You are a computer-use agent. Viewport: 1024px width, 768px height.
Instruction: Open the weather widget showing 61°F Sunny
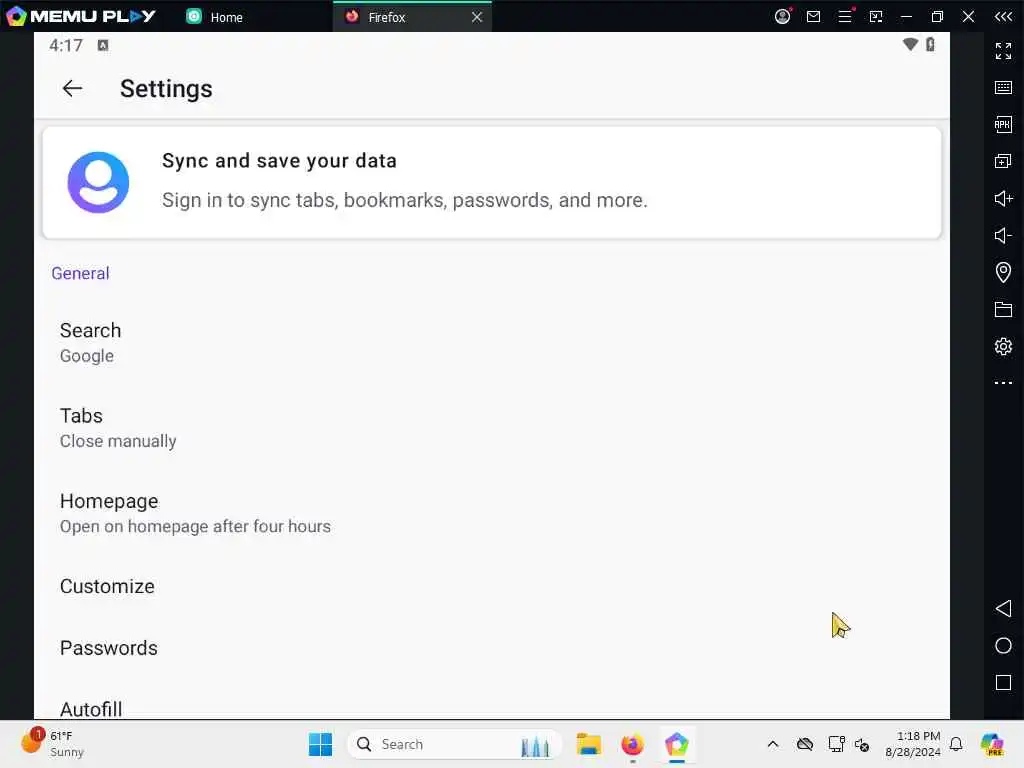click(52, 744)
